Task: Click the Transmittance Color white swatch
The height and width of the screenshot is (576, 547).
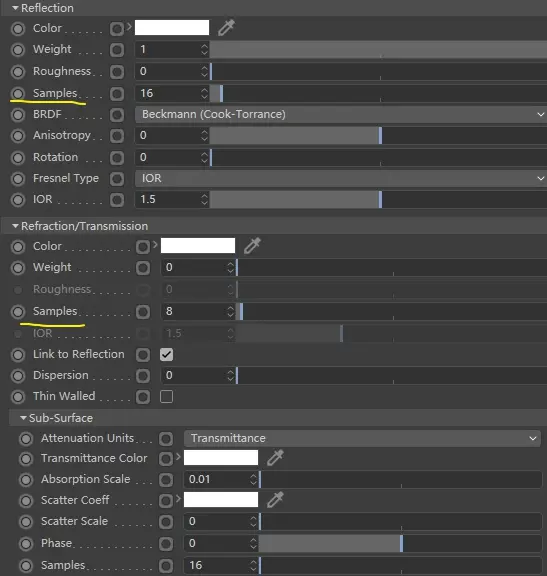Action: pyautogui.click(x=221, y=458)
